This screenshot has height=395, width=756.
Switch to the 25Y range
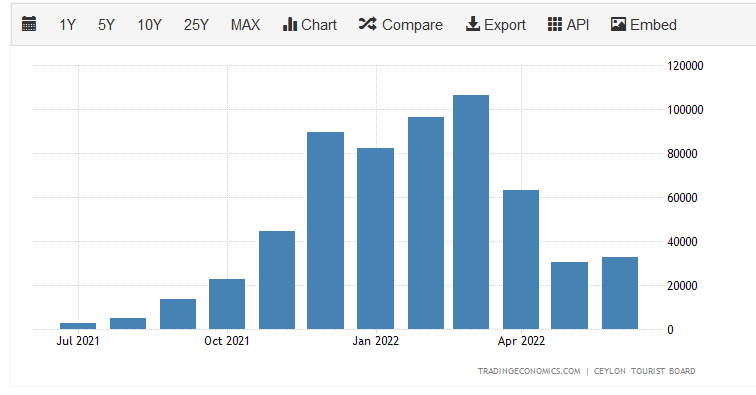(x=196, y=25)
